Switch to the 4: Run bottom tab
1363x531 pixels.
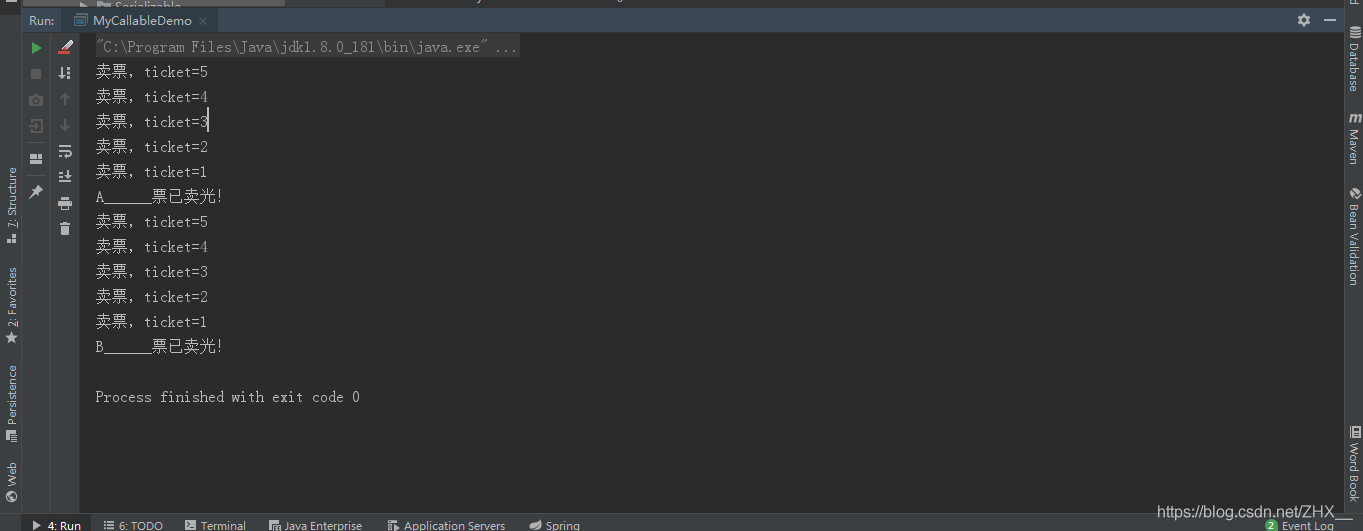57,525
